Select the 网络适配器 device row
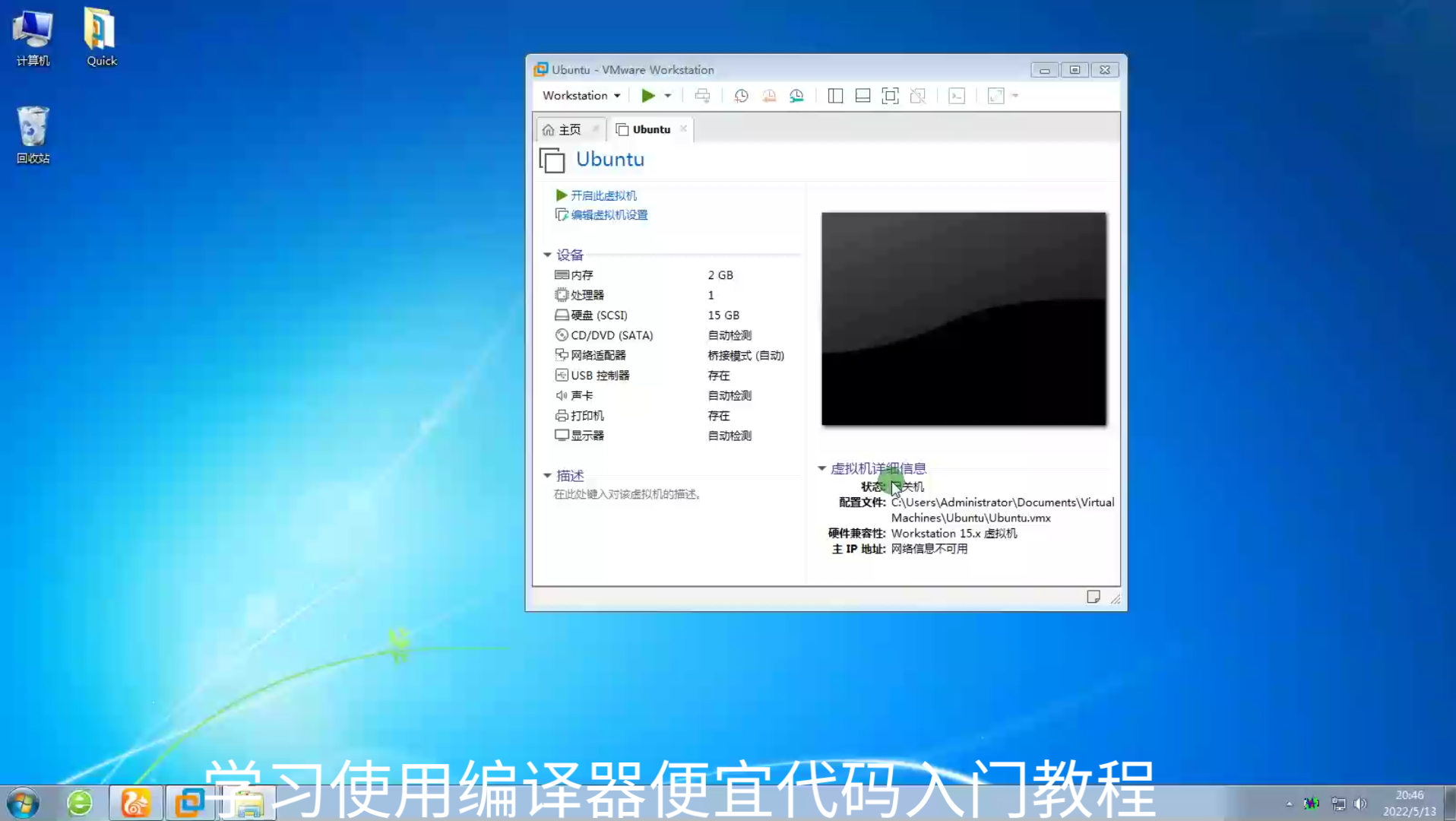This screenshot has height=821, width=1456. [x=676, y=356]
